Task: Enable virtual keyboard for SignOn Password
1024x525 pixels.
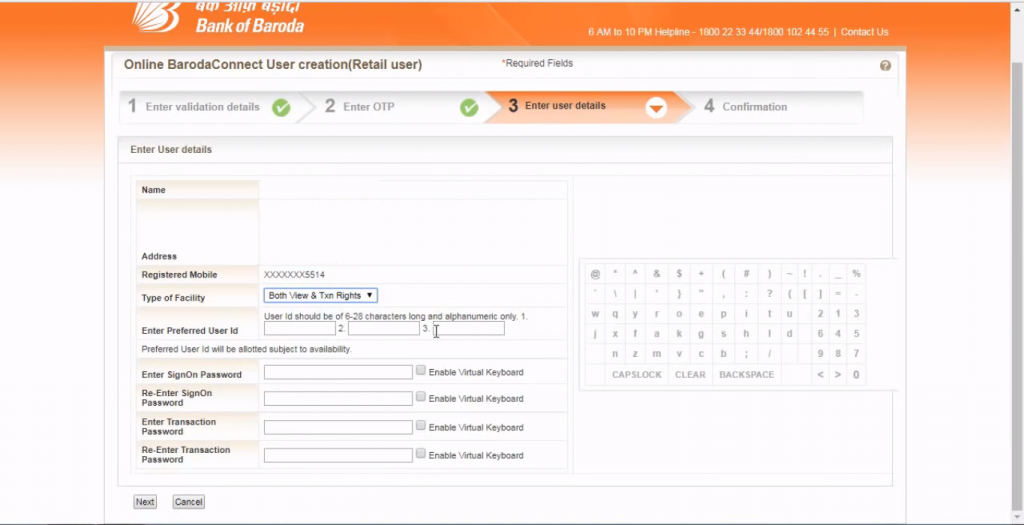Action: (421, 370)
